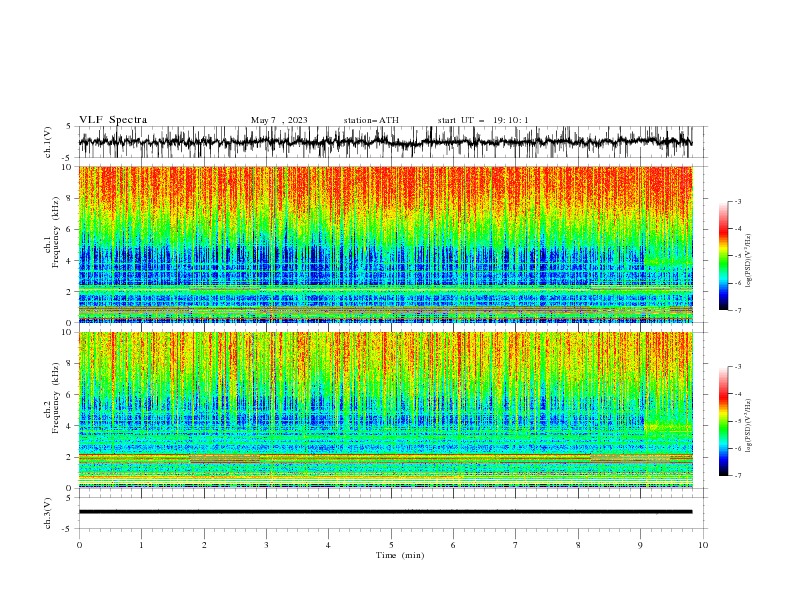
Task: Click time axis tick label '10'
Action: pyautogui.click(x=703, y=545)
